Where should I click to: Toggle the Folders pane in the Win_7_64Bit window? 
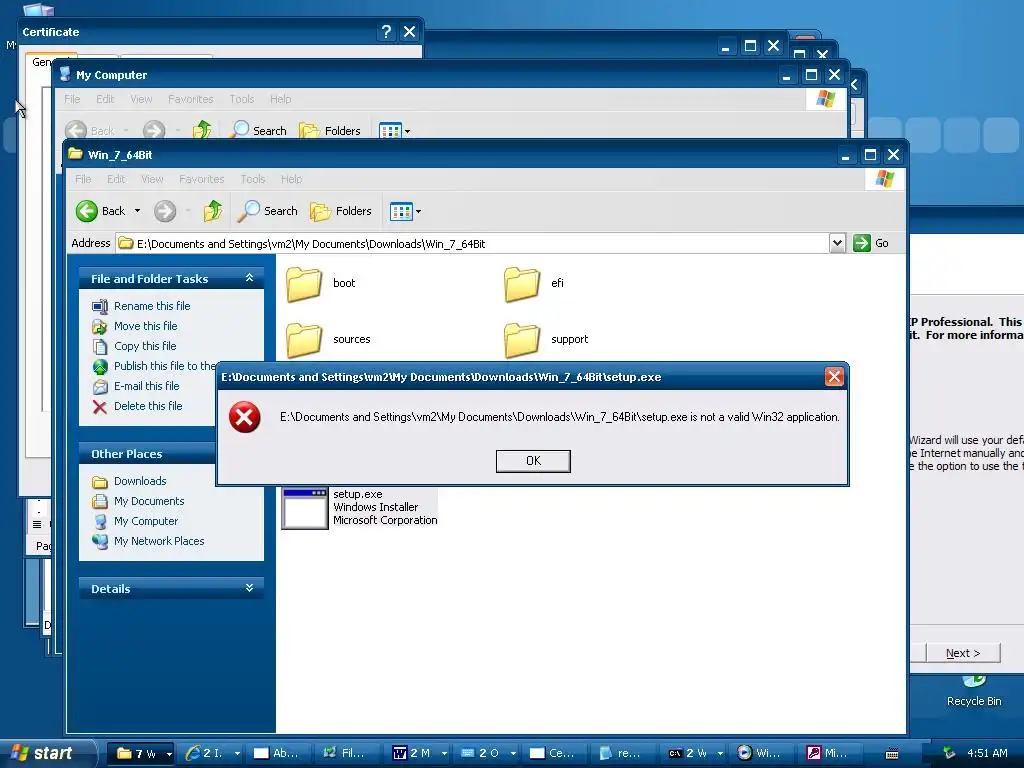[341, 211]
